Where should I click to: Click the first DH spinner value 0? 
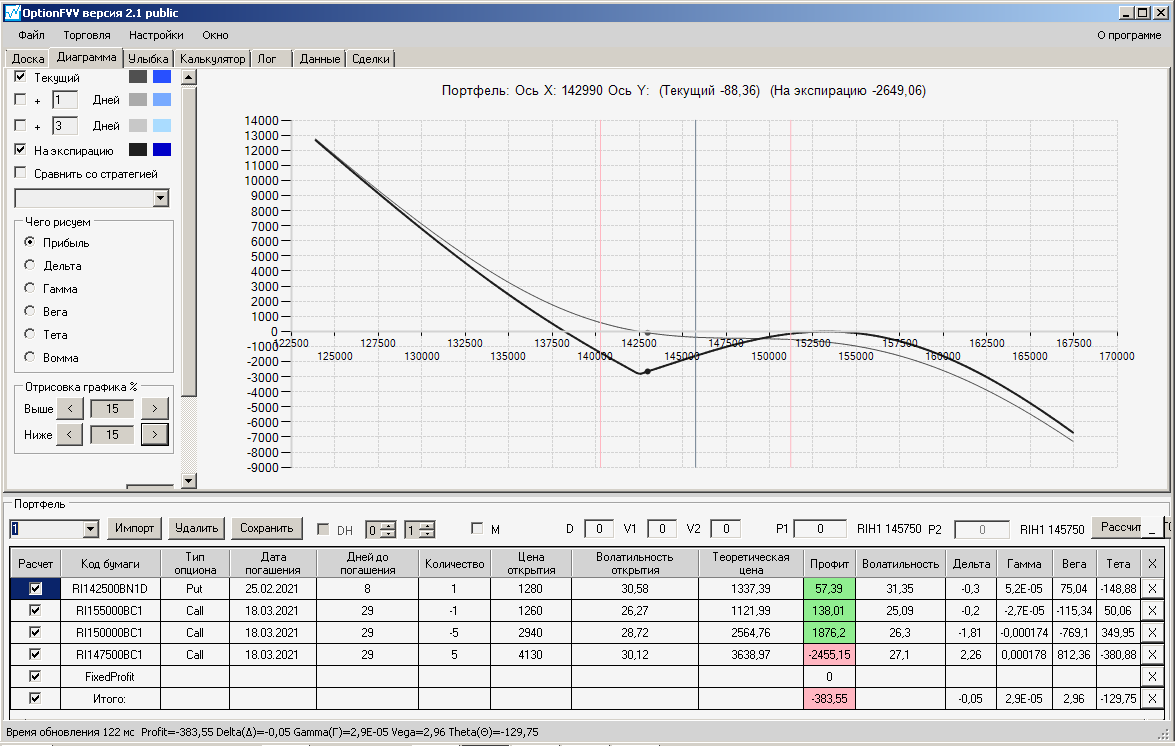(372, 530)
